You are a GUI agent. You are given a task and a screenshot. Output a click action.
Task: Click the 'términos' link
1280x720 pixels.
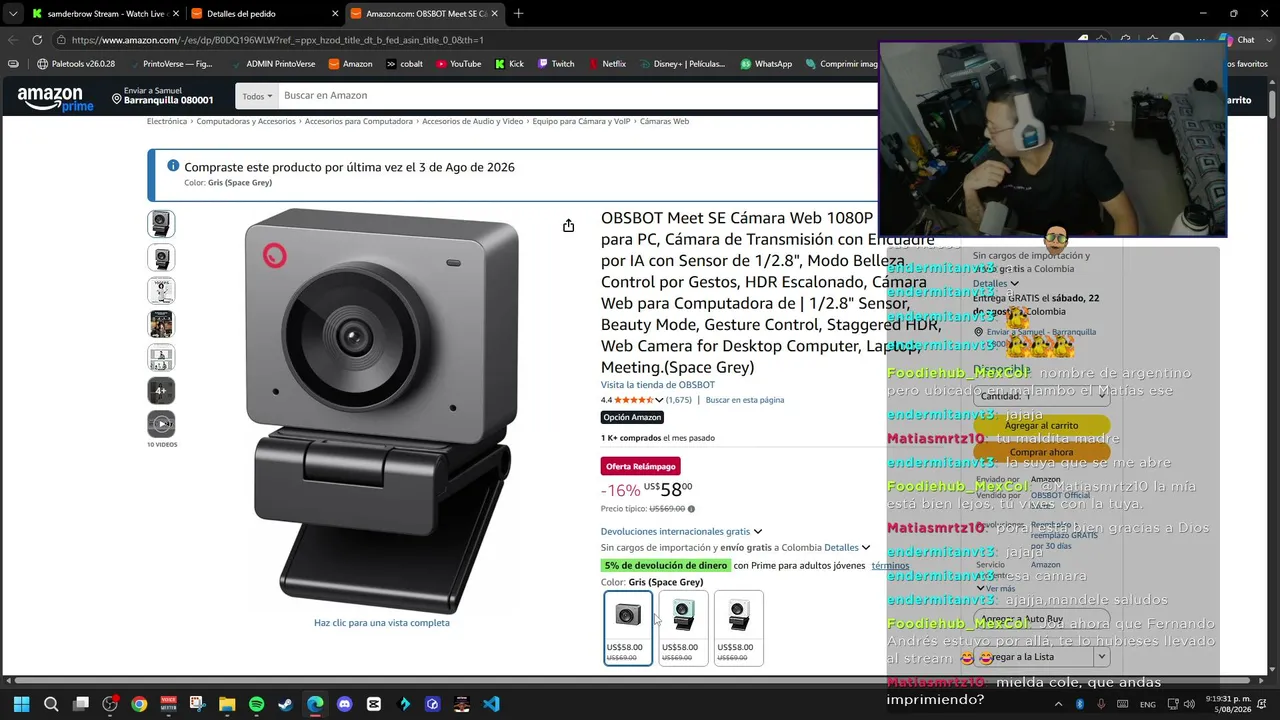pyautogui.click(x=890, y=566)
